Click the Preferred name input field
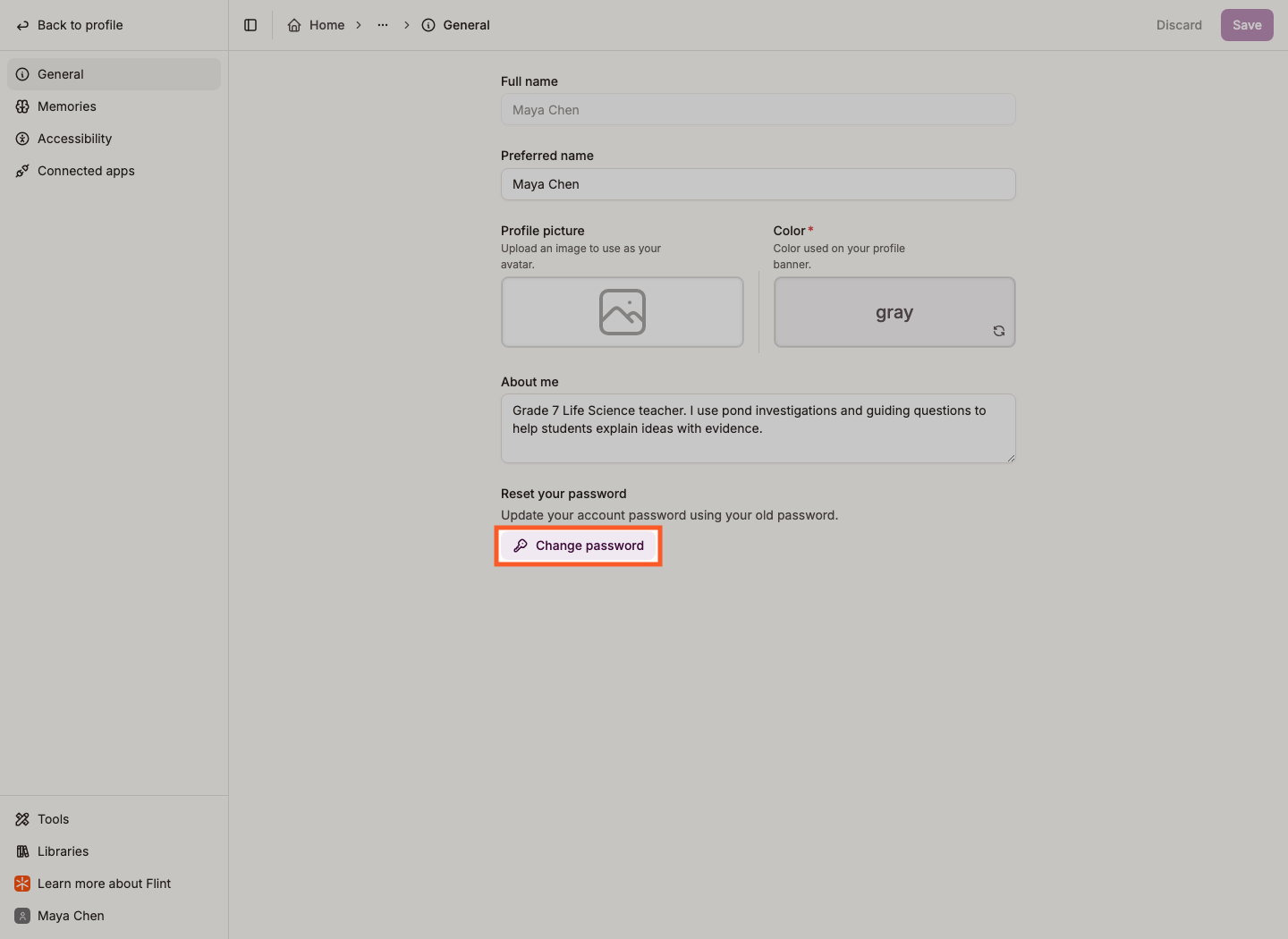This screenshot has width=1288, height=939. tap(758, 184)
